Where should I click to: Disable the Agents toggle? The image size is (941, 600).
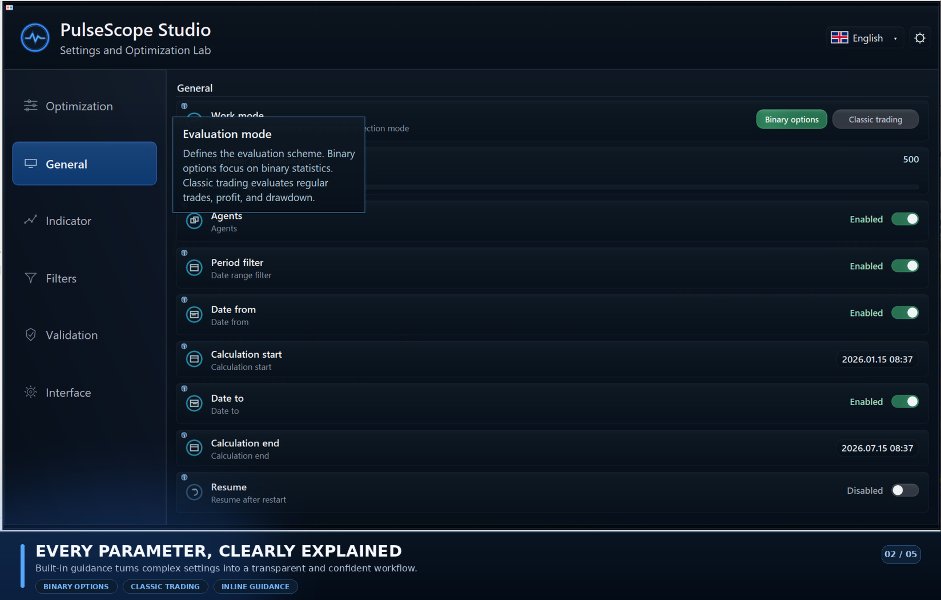pyautogui.click(x=904, y=219)
